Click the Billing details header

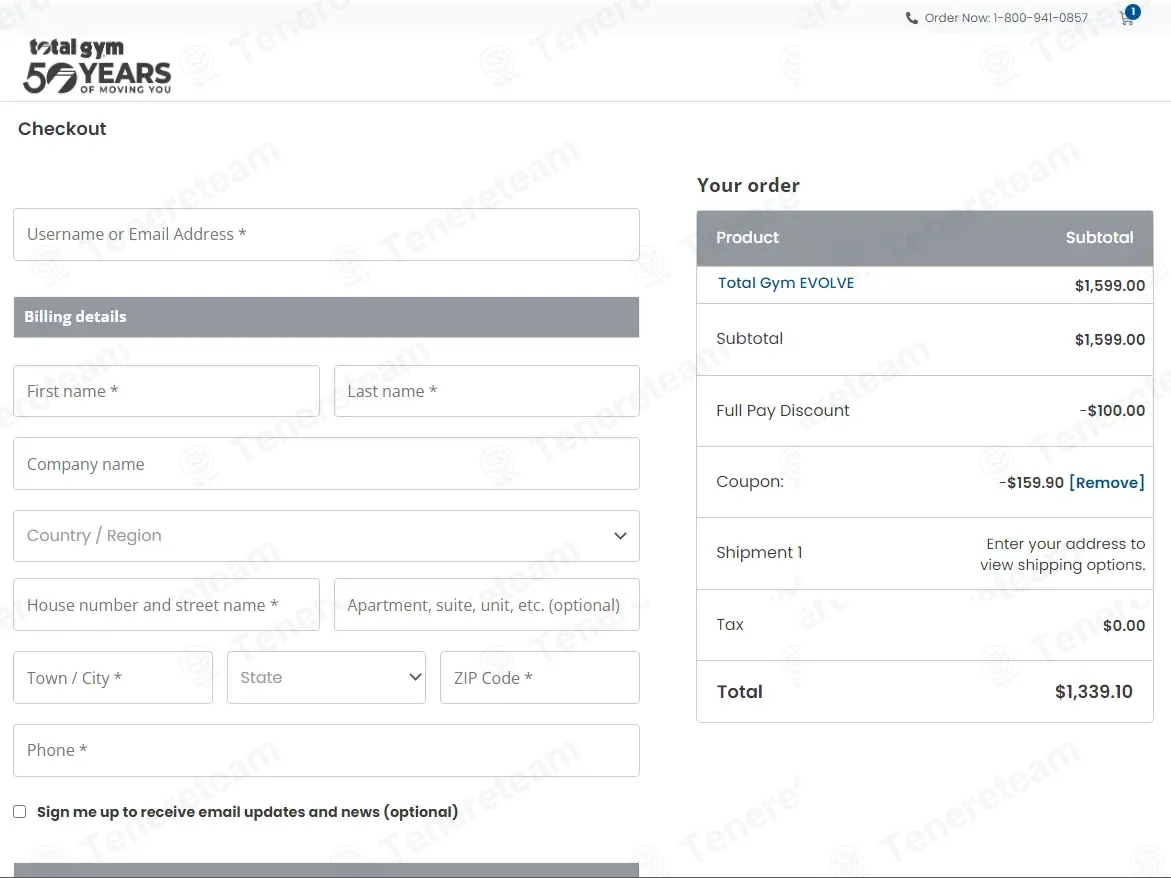326,317
